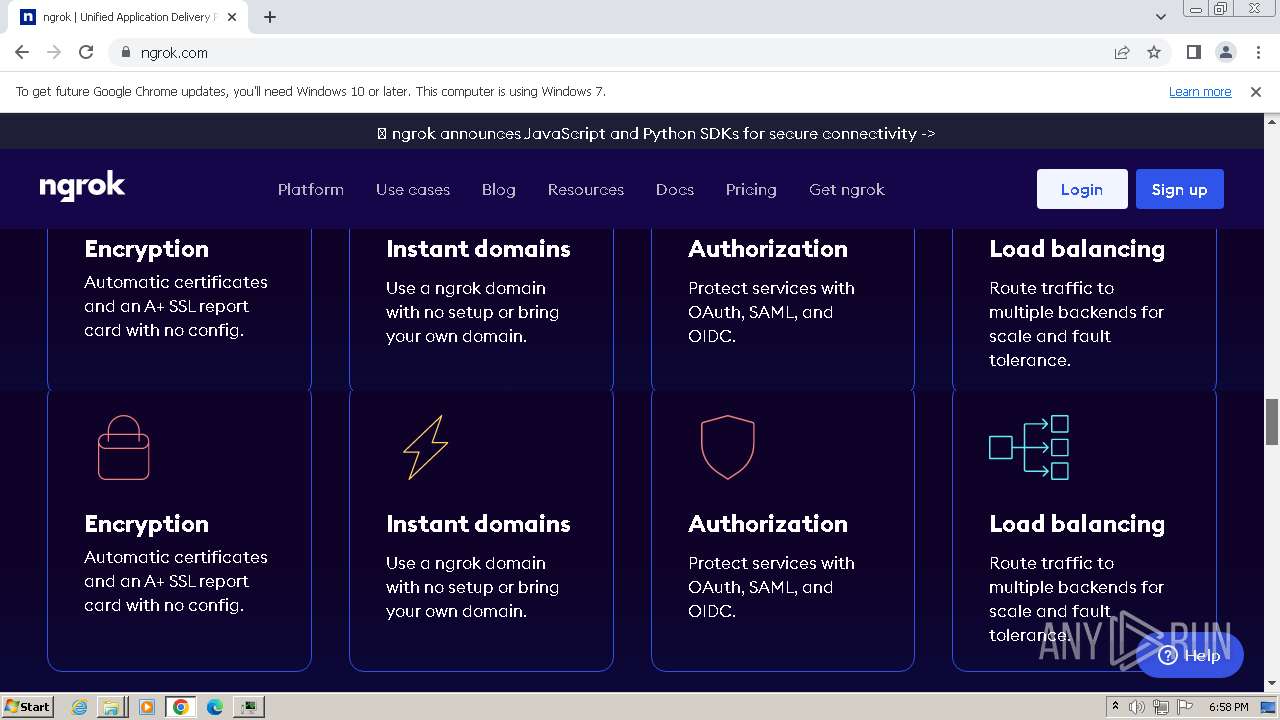Click the page vertical scrollbar thumb
Viewport: 1280px width, 720px height.
(x=1272, y=422)
